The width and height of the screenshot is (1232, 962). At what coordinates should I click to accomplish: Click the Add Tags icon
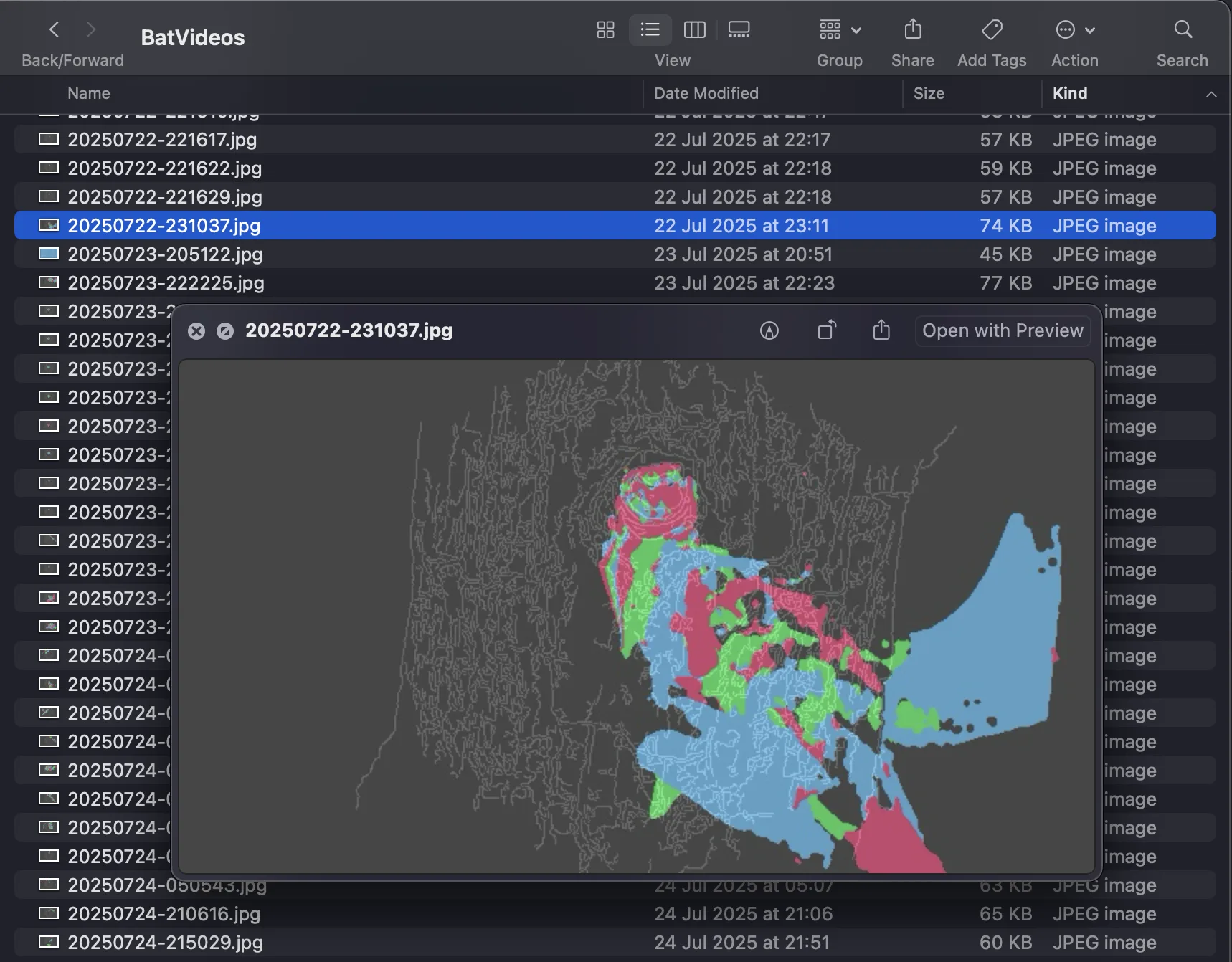point(992,29)
